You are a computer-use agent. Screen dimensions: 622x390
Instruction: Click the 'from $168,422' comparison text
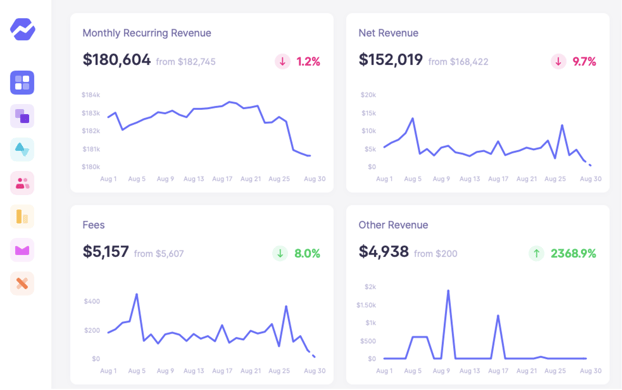[x=458, y=62]
